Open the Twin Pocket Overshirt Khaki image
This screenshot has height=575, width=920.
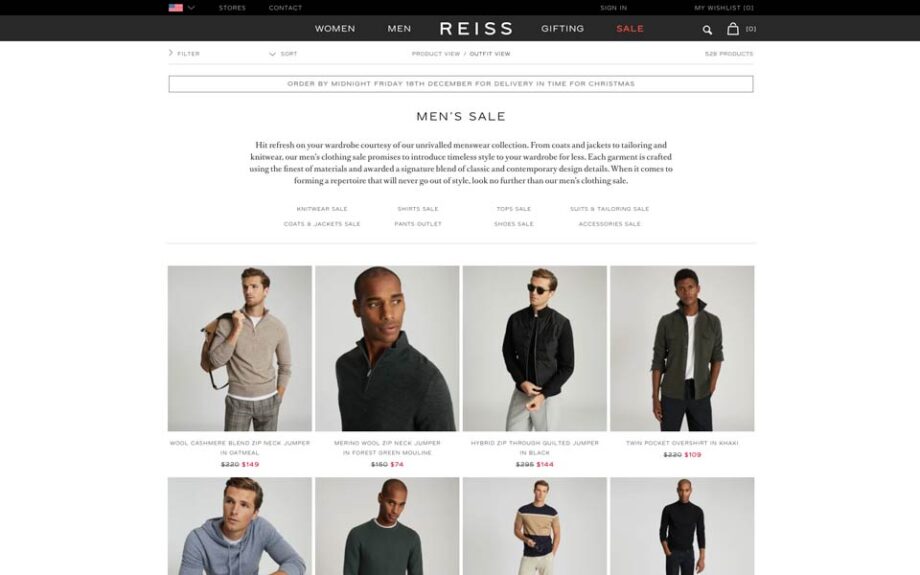click(x=682, y=349)
